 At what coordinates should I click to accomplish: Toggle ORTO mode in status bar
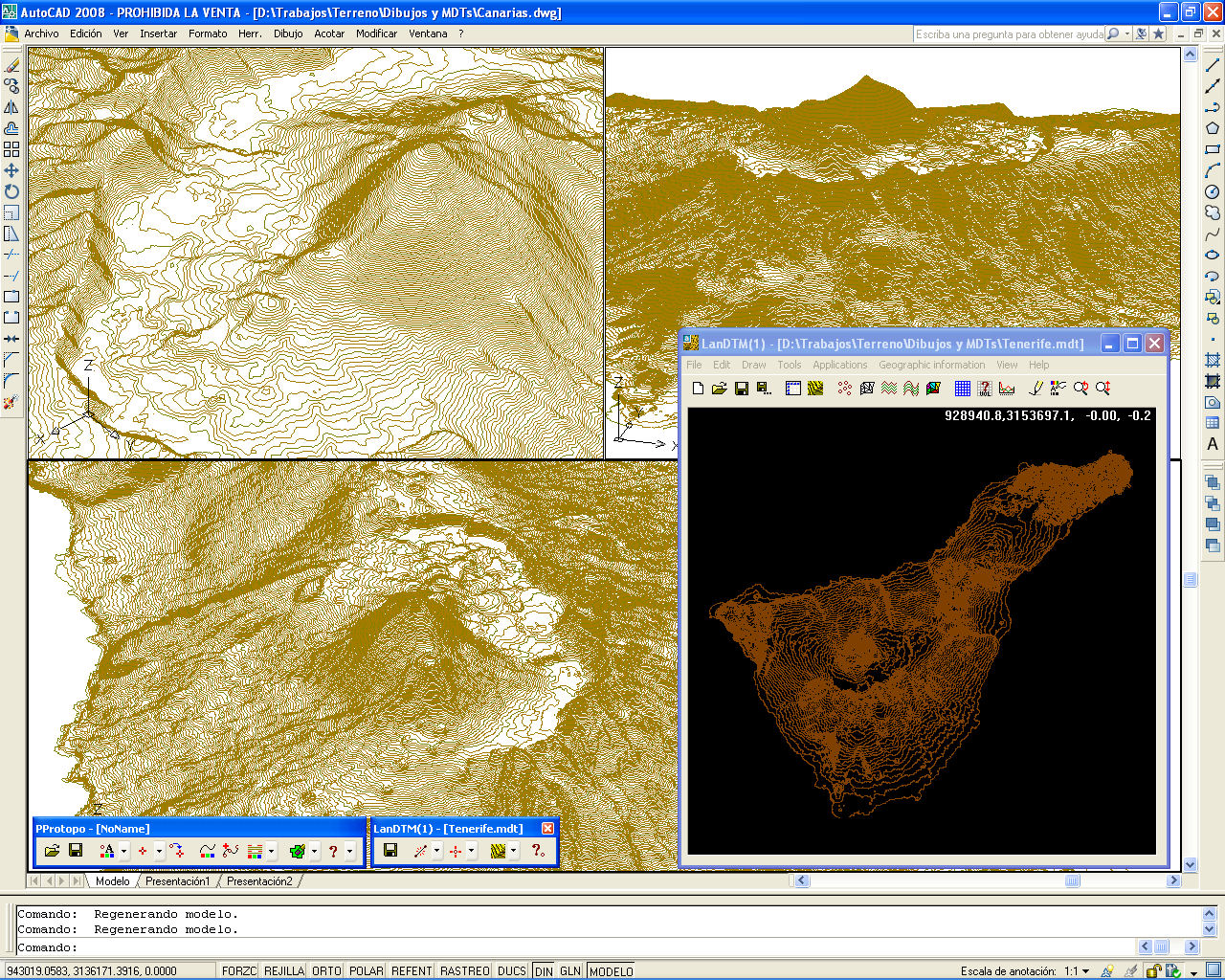click(x=326, y=970)
